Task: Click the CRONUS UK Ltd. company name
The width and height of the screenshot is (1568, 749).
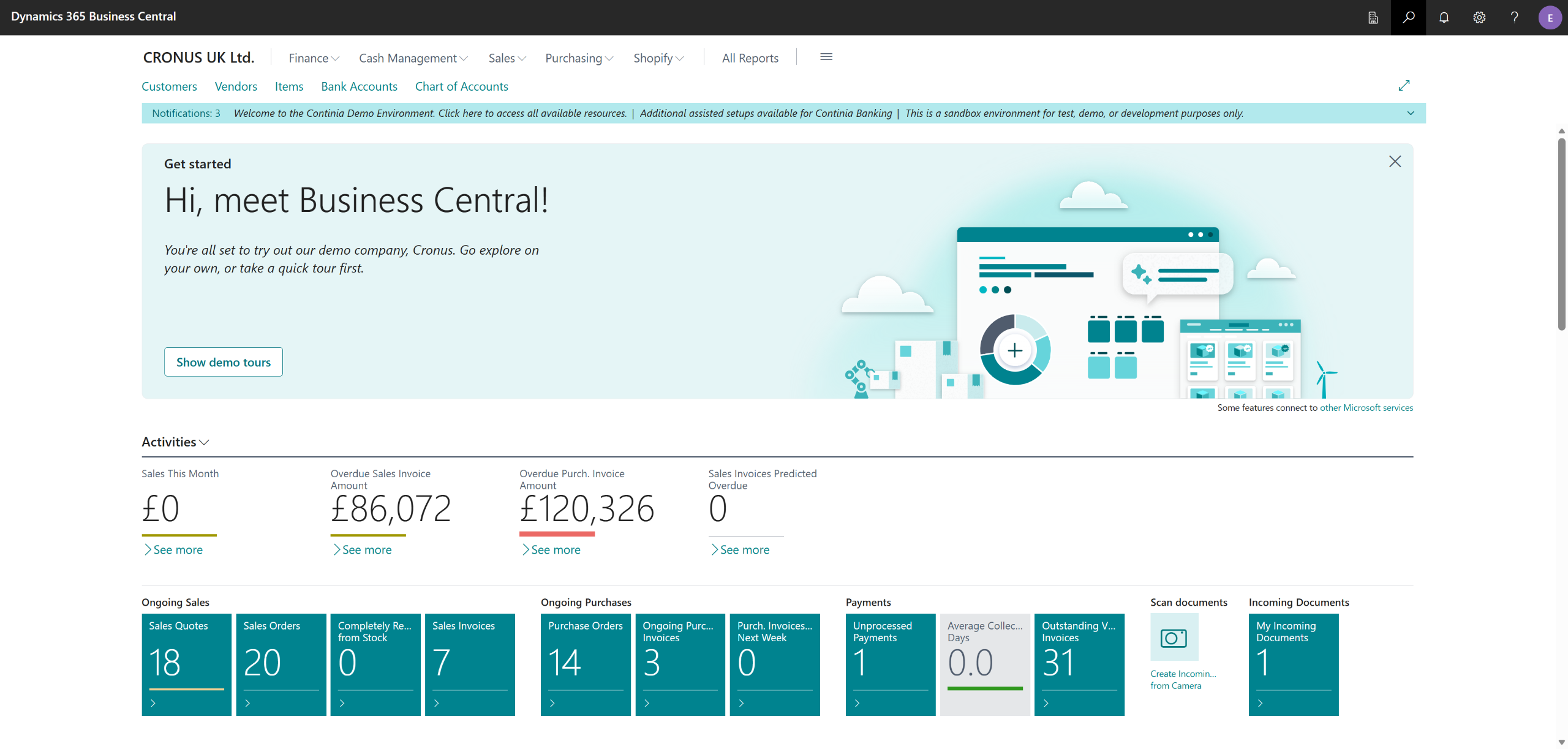Action: [198, 58]
